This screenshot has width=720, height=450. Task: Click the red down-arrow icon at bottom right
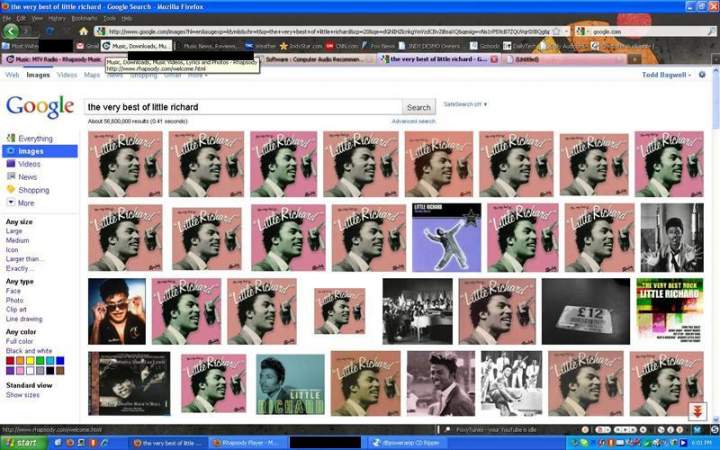tap(697, 411)
